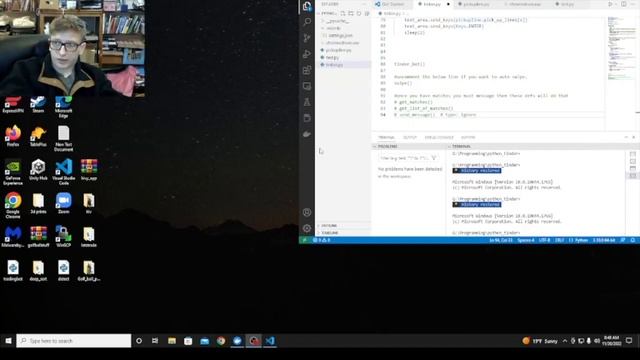Image resolution: width=640 pixels, height=360 pixels.
Task: Open the Explorer view in the activity bar
Action: click(x=307, y=6)
